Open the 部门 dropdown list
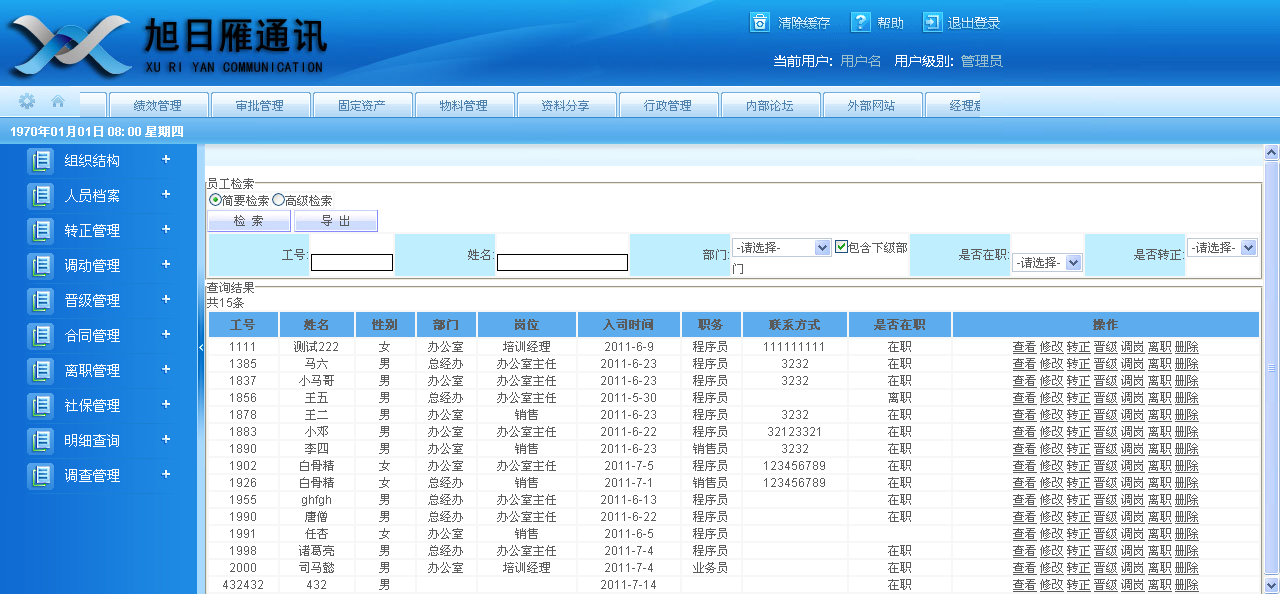The height and width of the screenshot is (594, 1280). [822, 247]
